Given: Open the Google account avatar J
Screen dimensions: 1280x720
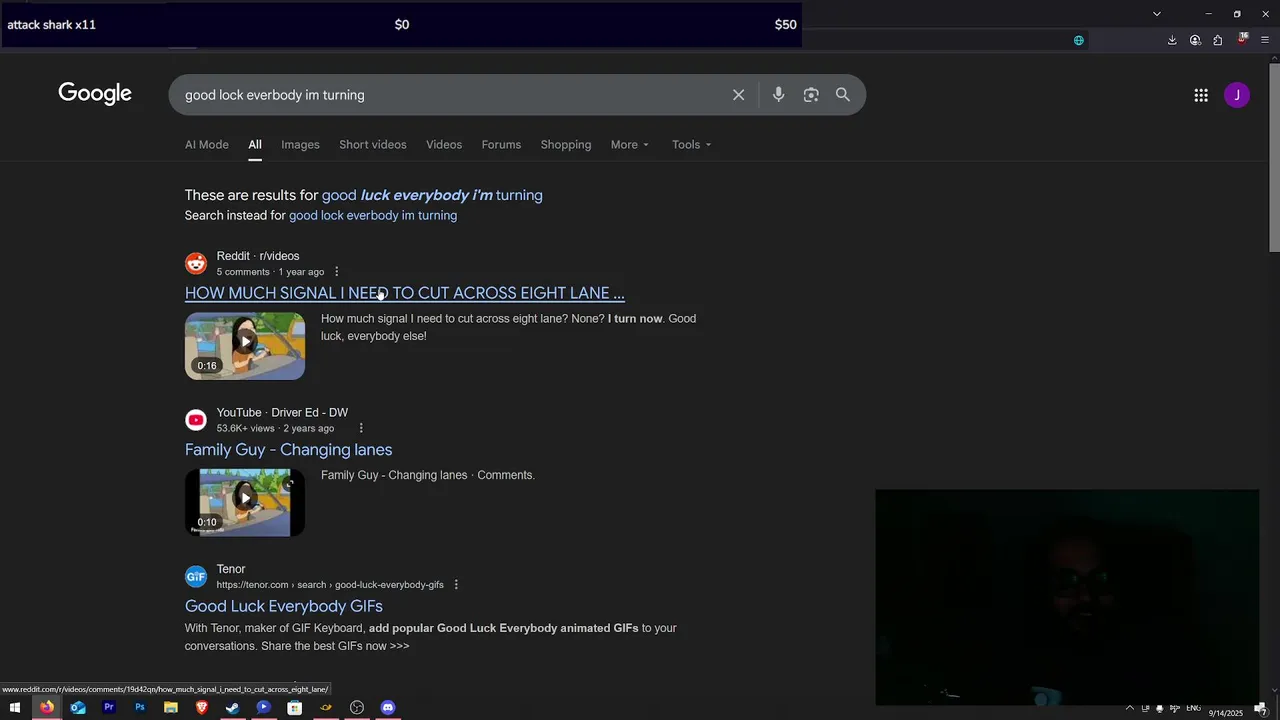Looking at the screenshot, I should coord(1237,95).
